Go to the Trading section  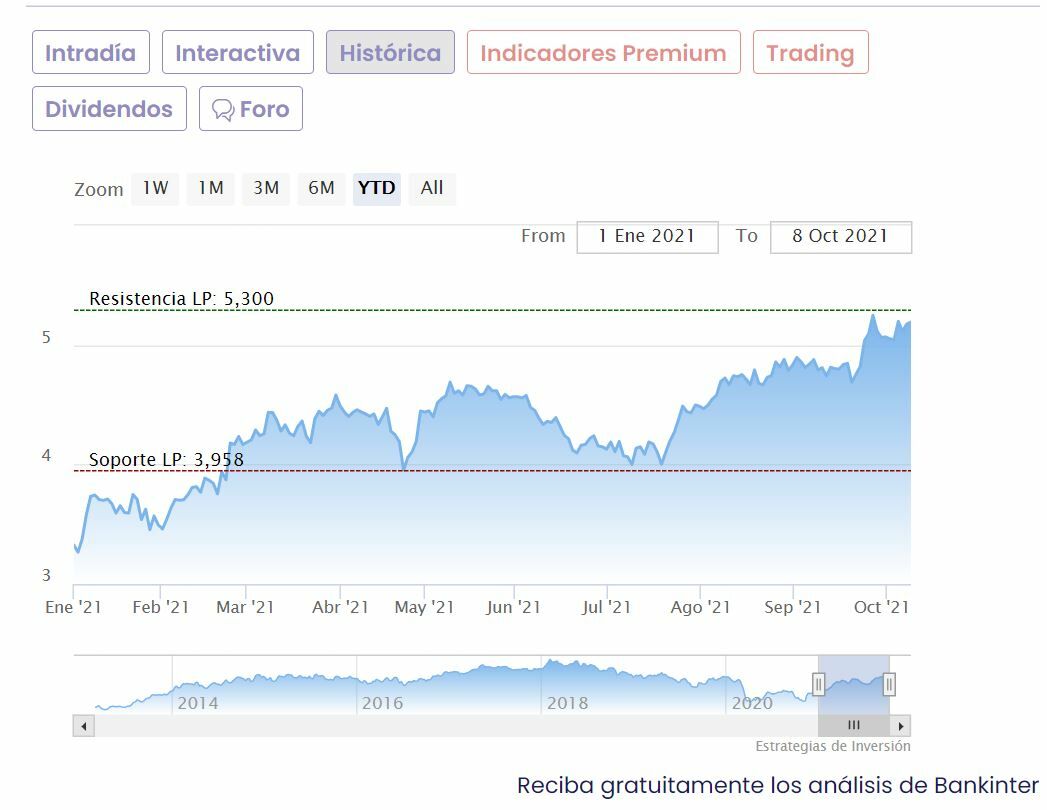tap(810, 53)
